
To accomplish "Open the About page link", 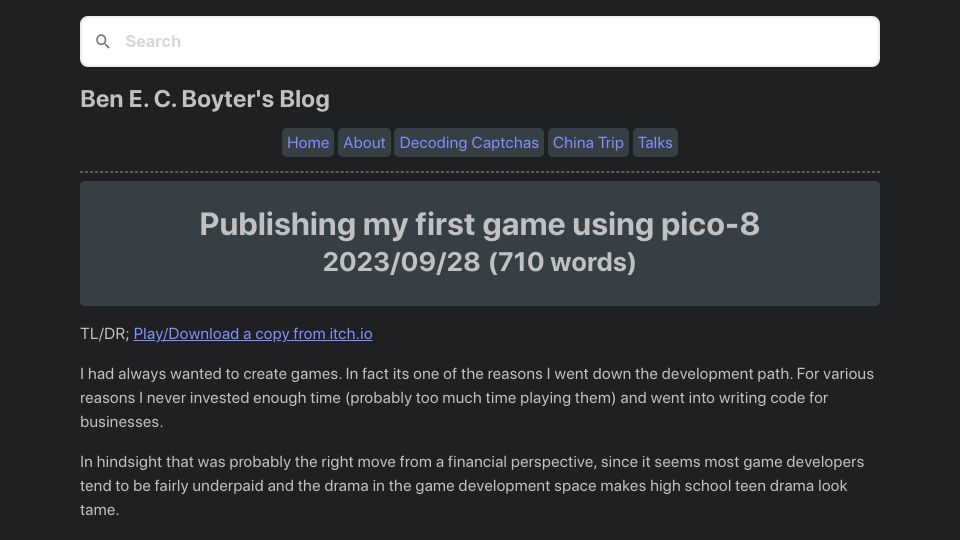I will point(364,143).
